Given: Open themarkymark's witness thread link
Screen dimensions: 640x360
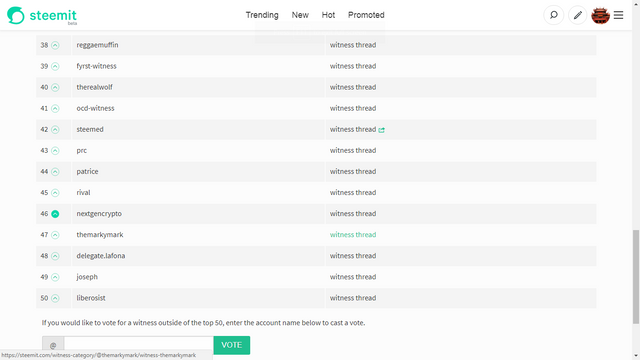Looking at the screenshot, I should (353, 235).
